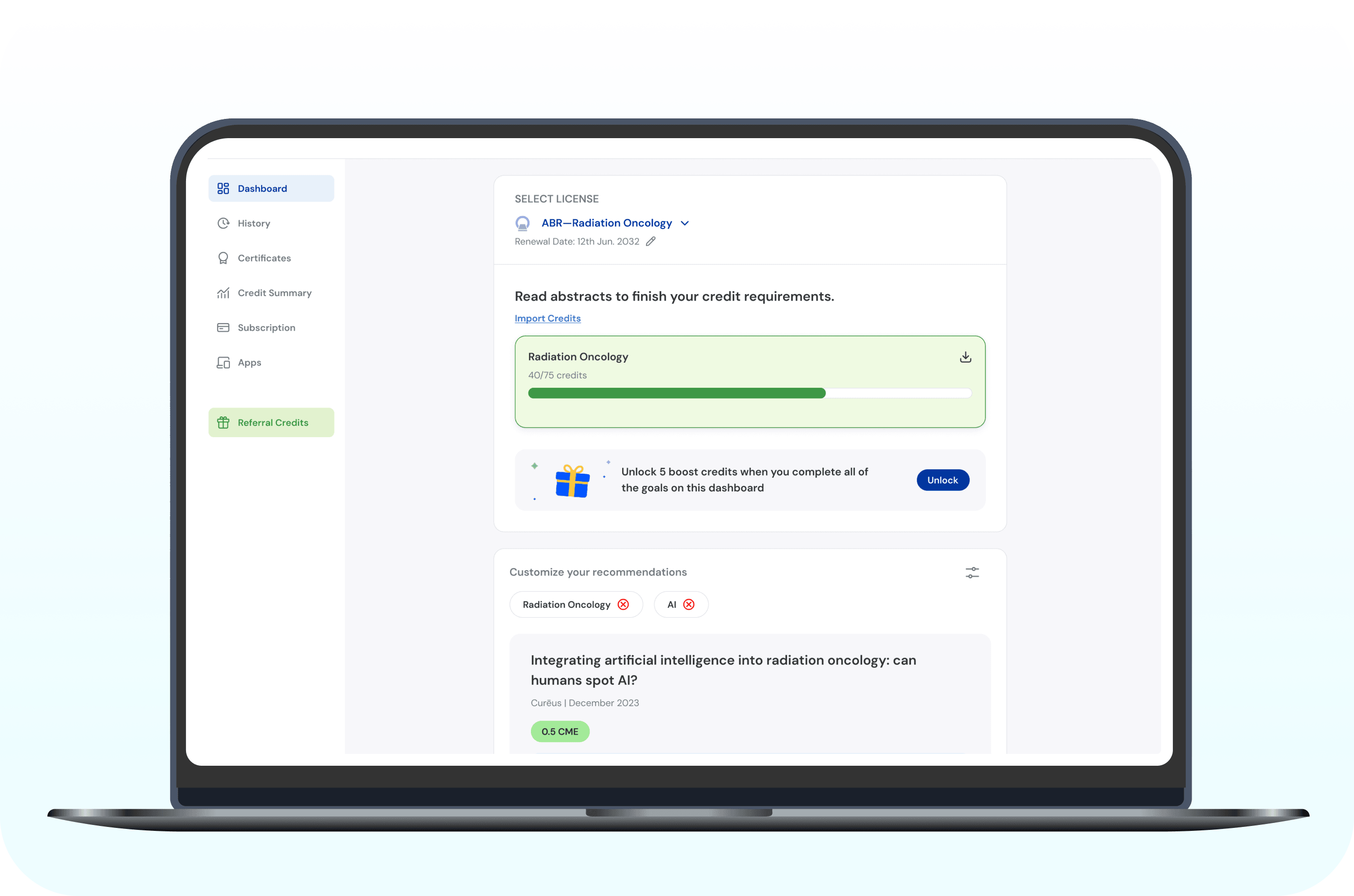Image resolution: width=1354 pixels, height=896 pixels.
Task: Click the Radiation Oncology credits progress bar
Action: (x=749, y=393)
